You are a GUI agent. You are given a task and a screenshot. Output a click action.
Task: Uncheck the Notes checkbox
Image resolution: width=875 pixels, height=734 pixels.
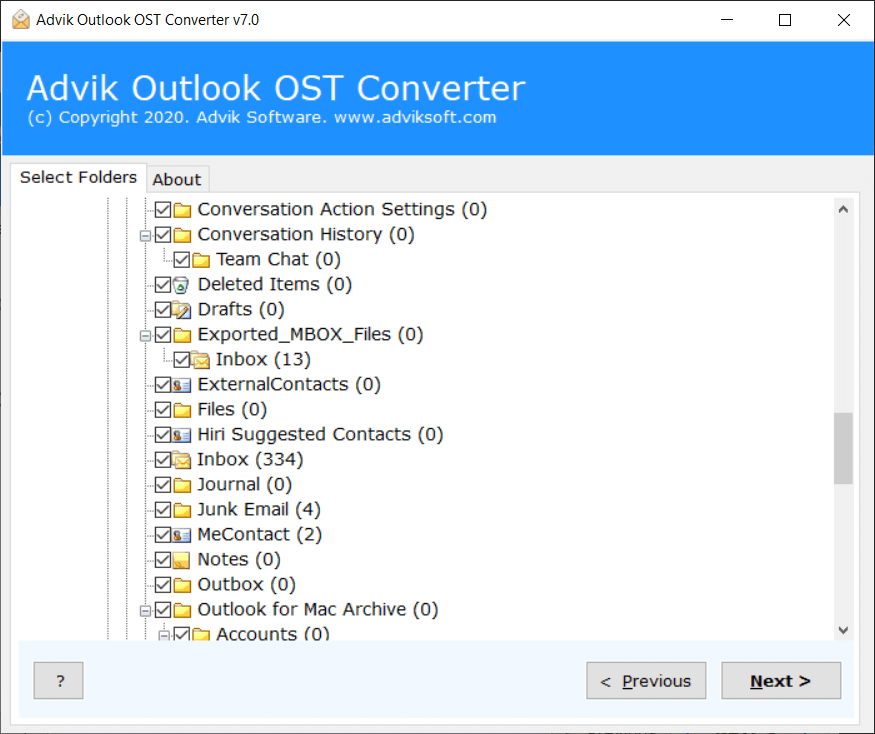coord(163,560)
